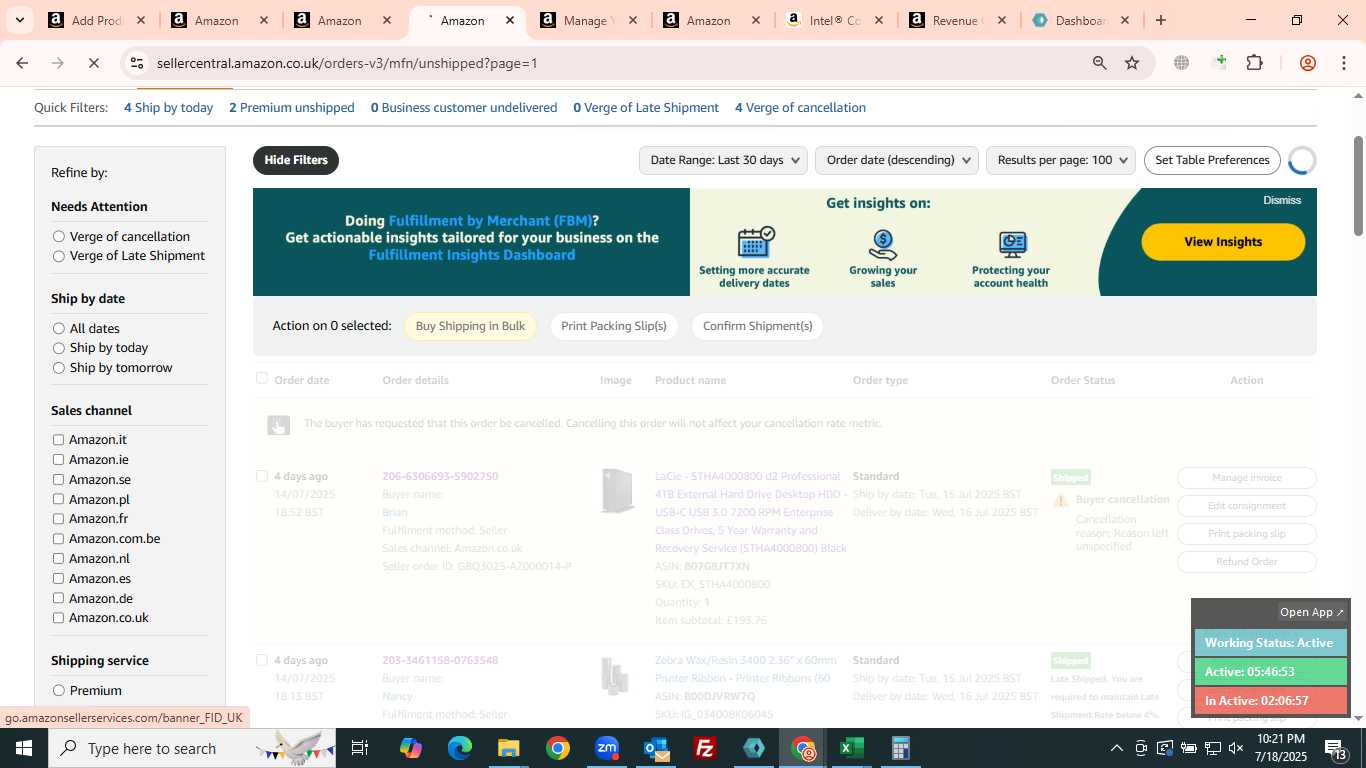
Task: Click the volume muted speaker icon
Action: (1236, 748)
